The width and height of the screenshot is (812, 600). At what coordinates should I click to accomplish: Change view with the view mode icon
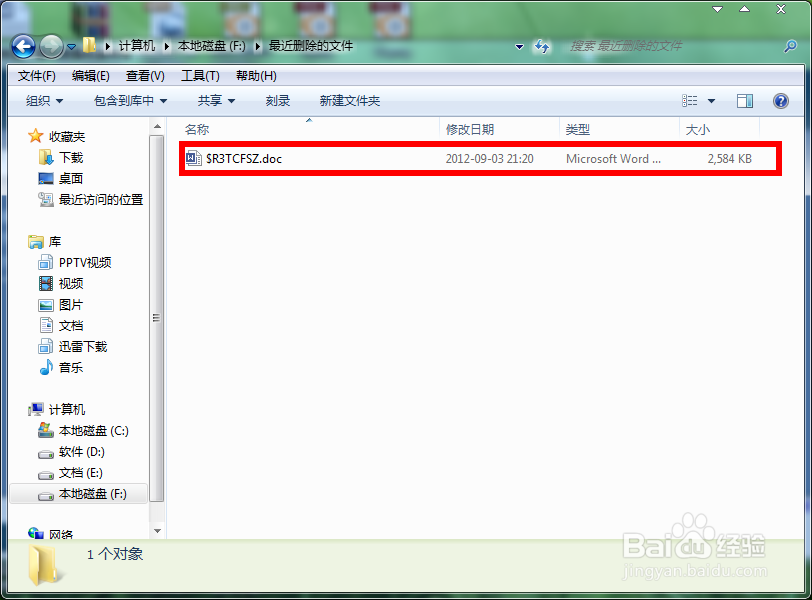tap(689, 100)
